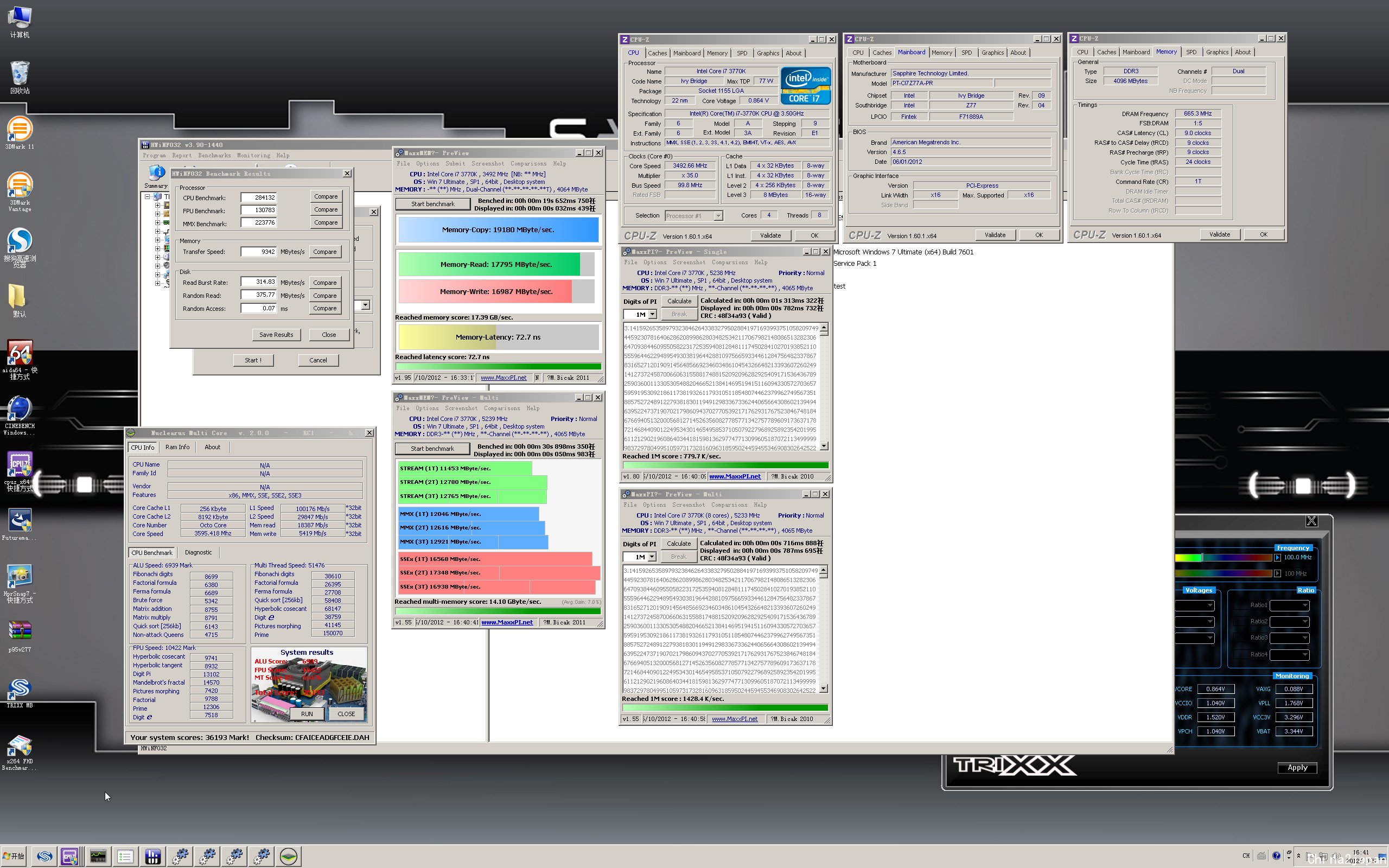
Task: Click the lower TRIXX frequency color slider
Action: 1222,573
